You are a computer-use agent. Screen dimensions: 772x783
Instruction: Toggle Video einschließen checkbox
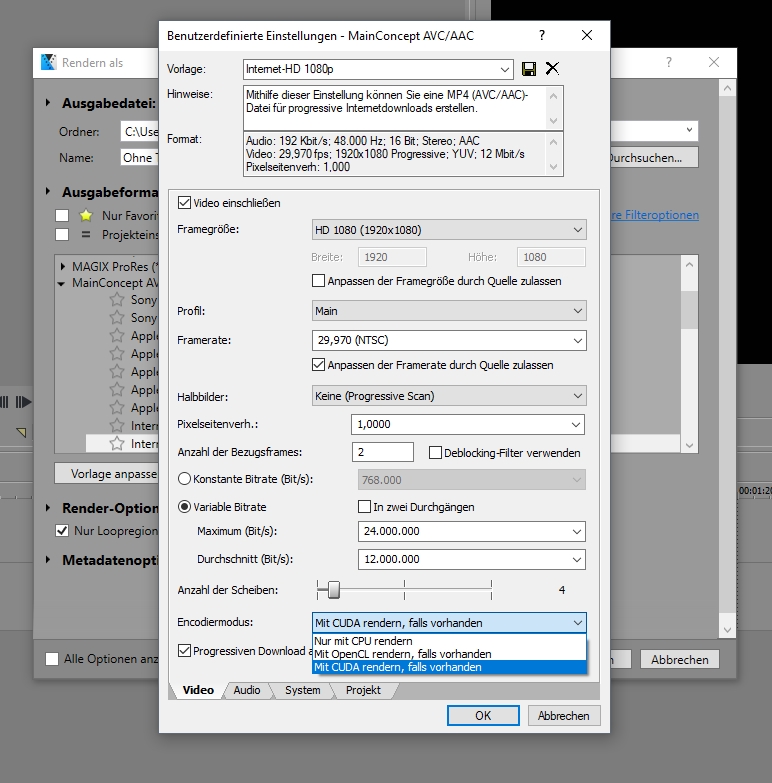[184, 203]
